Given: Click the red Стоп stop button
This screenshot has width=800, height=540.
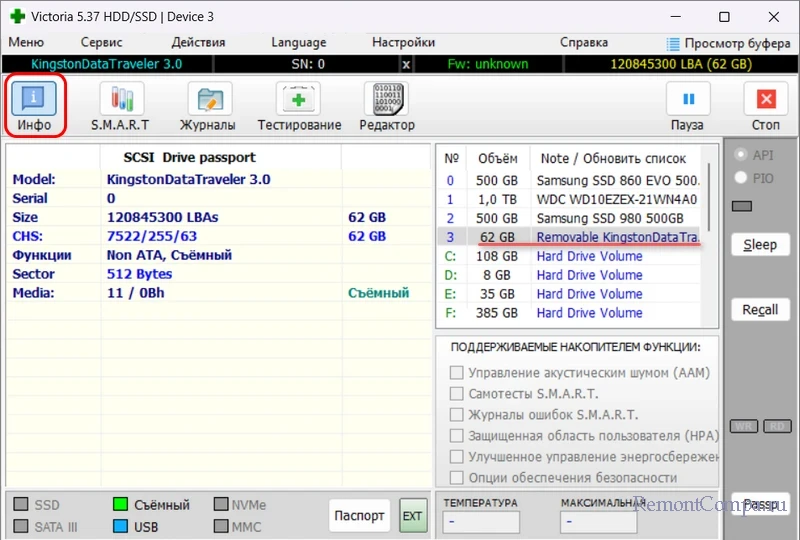Looking at the screenshot, I should (x=766, y=106).
